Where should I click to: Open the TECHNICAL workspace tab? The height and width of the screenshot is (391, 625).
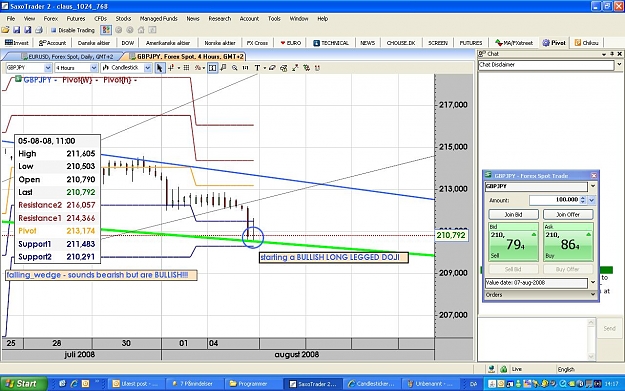tap(331, 43)
